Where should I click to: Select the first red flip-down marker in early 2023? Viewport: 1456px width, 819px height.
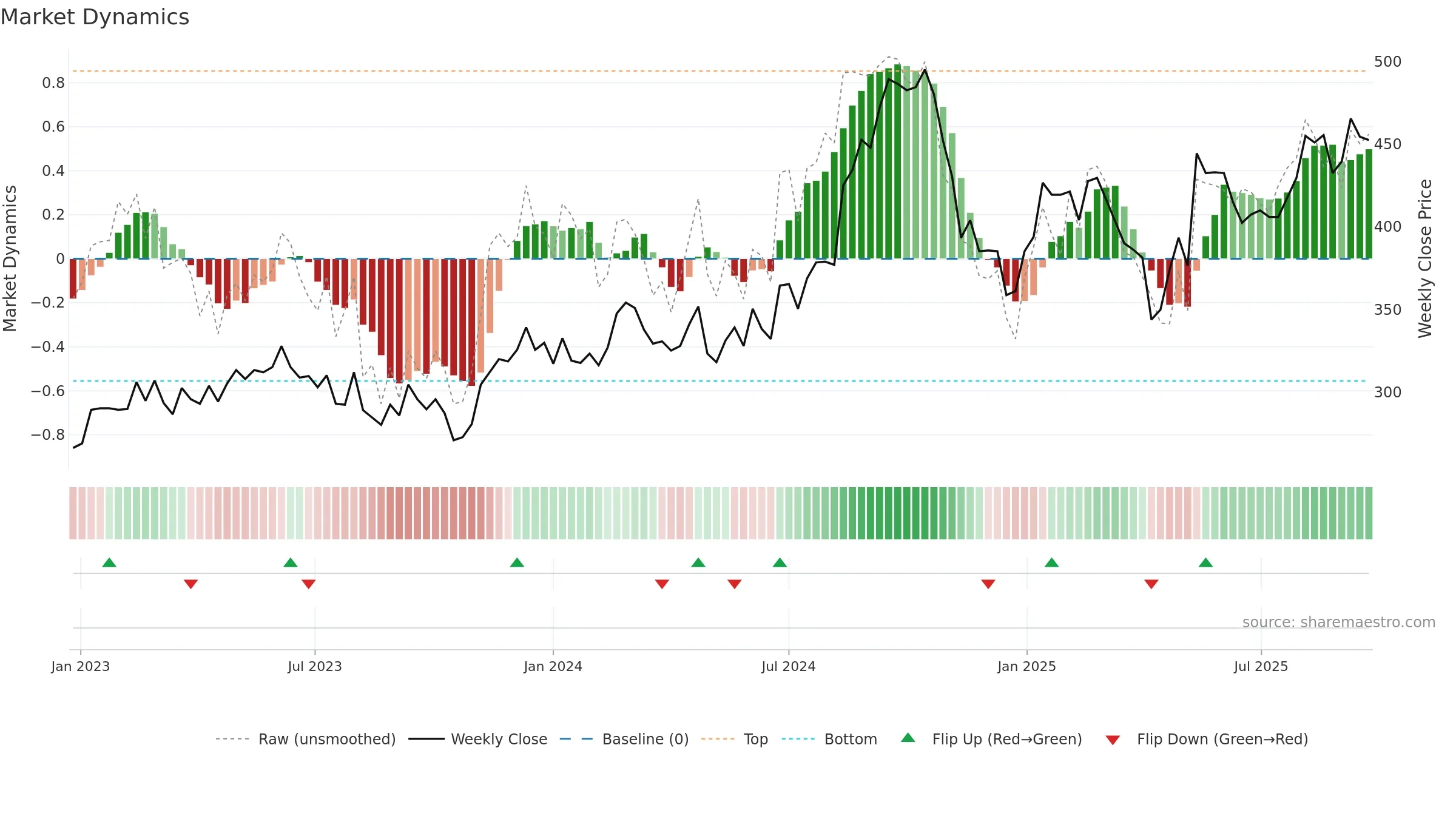pyautogui.click(x=190, y=584)
